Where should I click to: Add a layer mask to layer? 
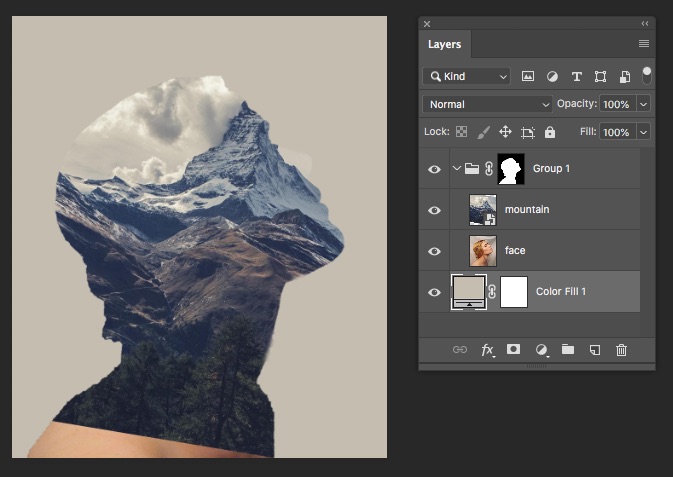(514, 350)
